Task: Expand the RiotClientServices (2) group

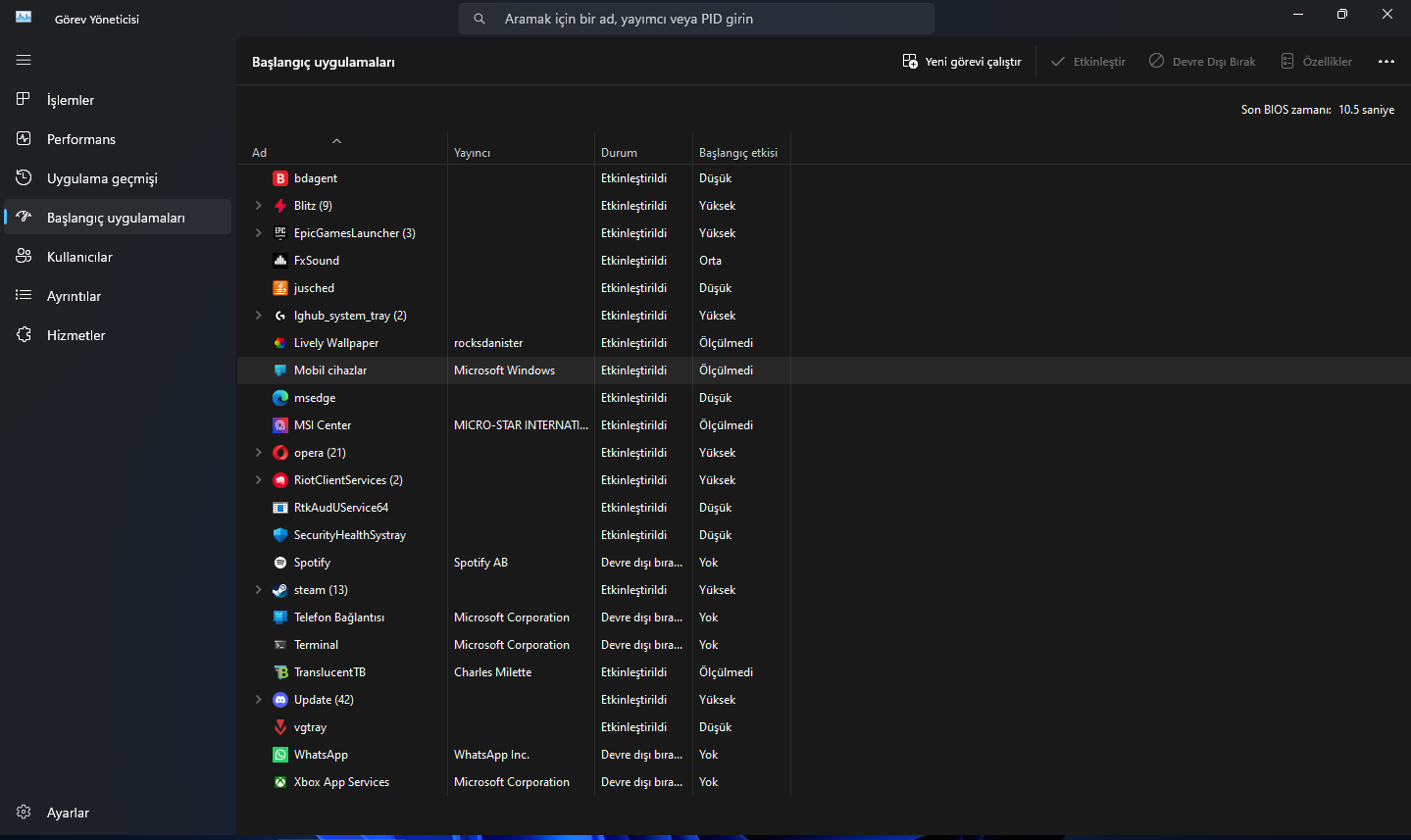Action: (x=258, y=480)
